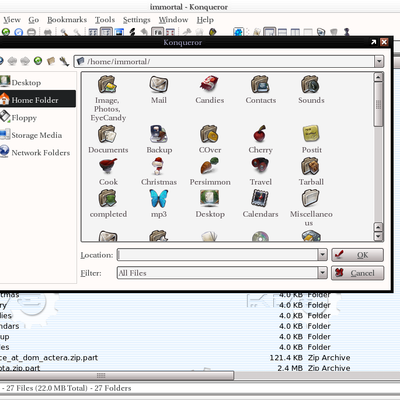The height and width of the screenshot is (400, 400).
Task: Click the /home/immortal/ path field
Action: tap(224, 61)
